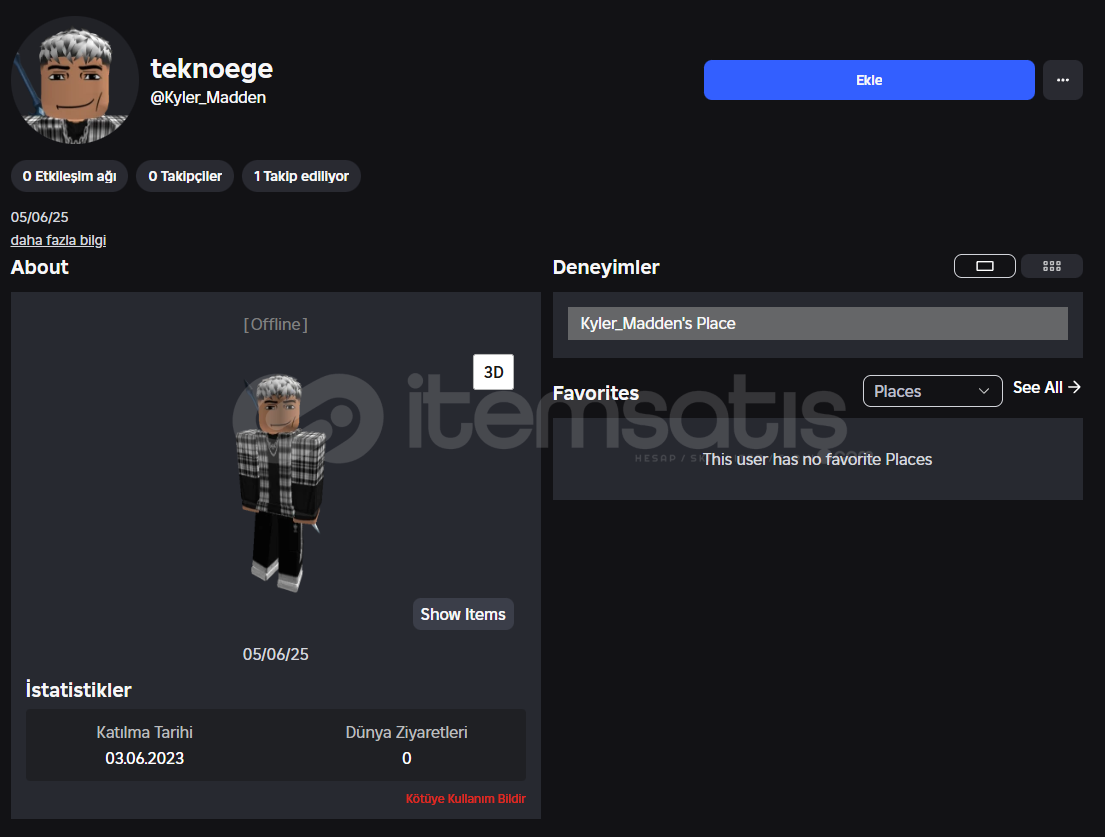Expand the Places favorites dropdown
This screenshot has width=1105, height=837.
coord(932,391)
